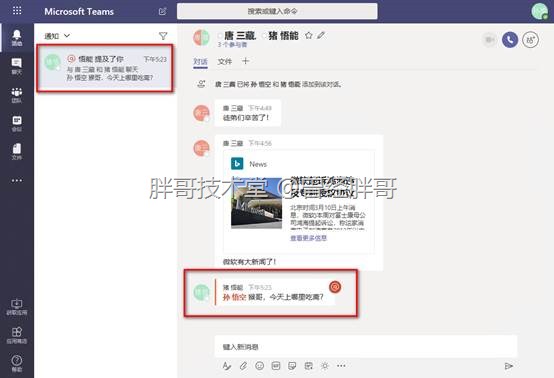Add a new tab with plus

(245, 61)
